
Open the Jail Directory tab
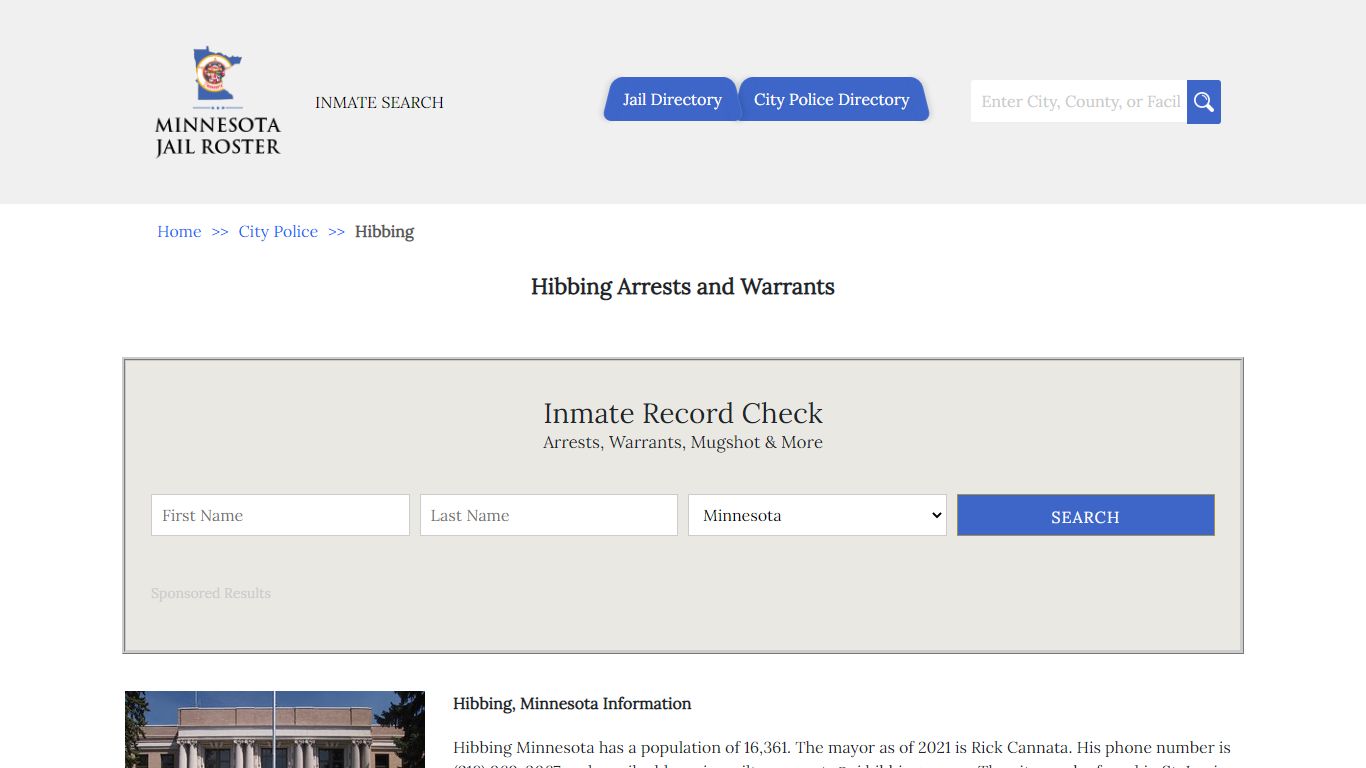pos(671,100)
